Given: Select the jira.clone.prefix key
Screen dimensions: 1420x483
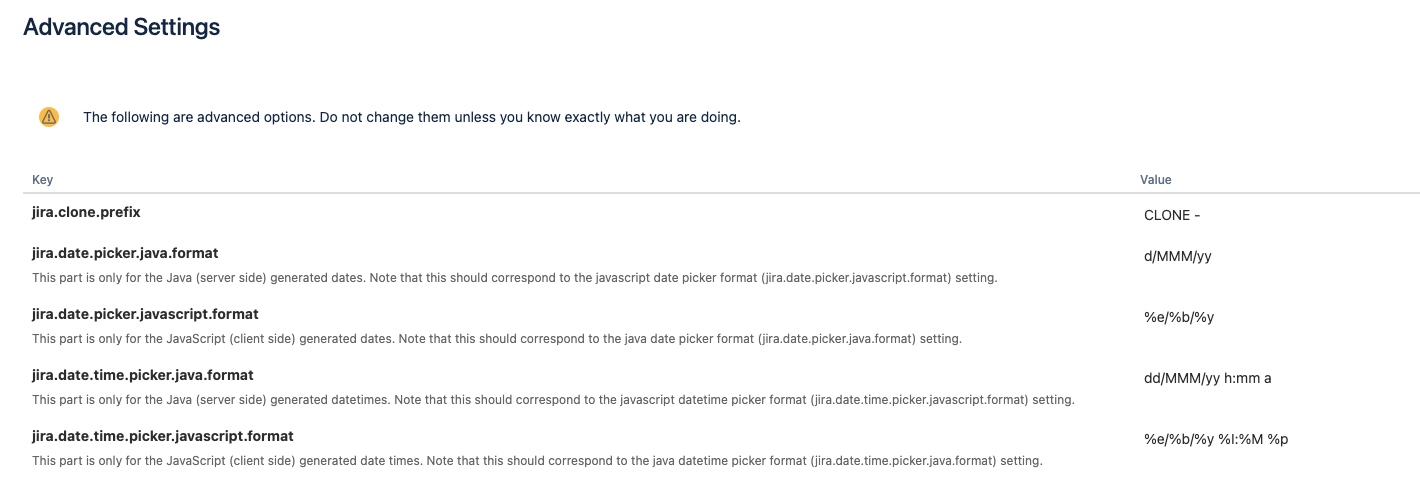Looking at the screenshot, I should (86, 212).
